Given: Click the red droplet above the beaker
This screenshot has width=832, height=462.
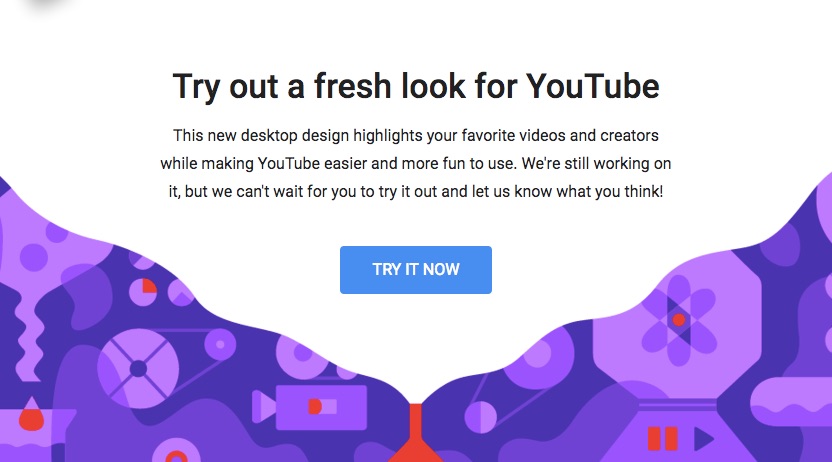Looking at the screenshot, I should pos(31,414).
